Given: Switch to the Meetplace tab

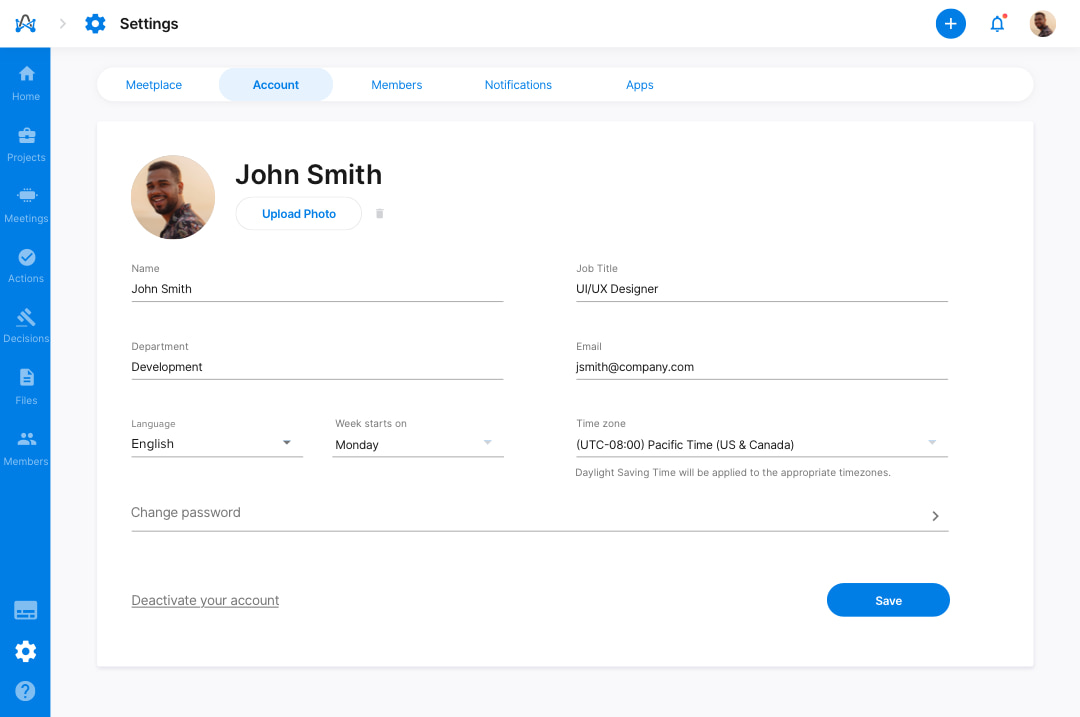Looking at the screenshot, I should pos(154,85).
